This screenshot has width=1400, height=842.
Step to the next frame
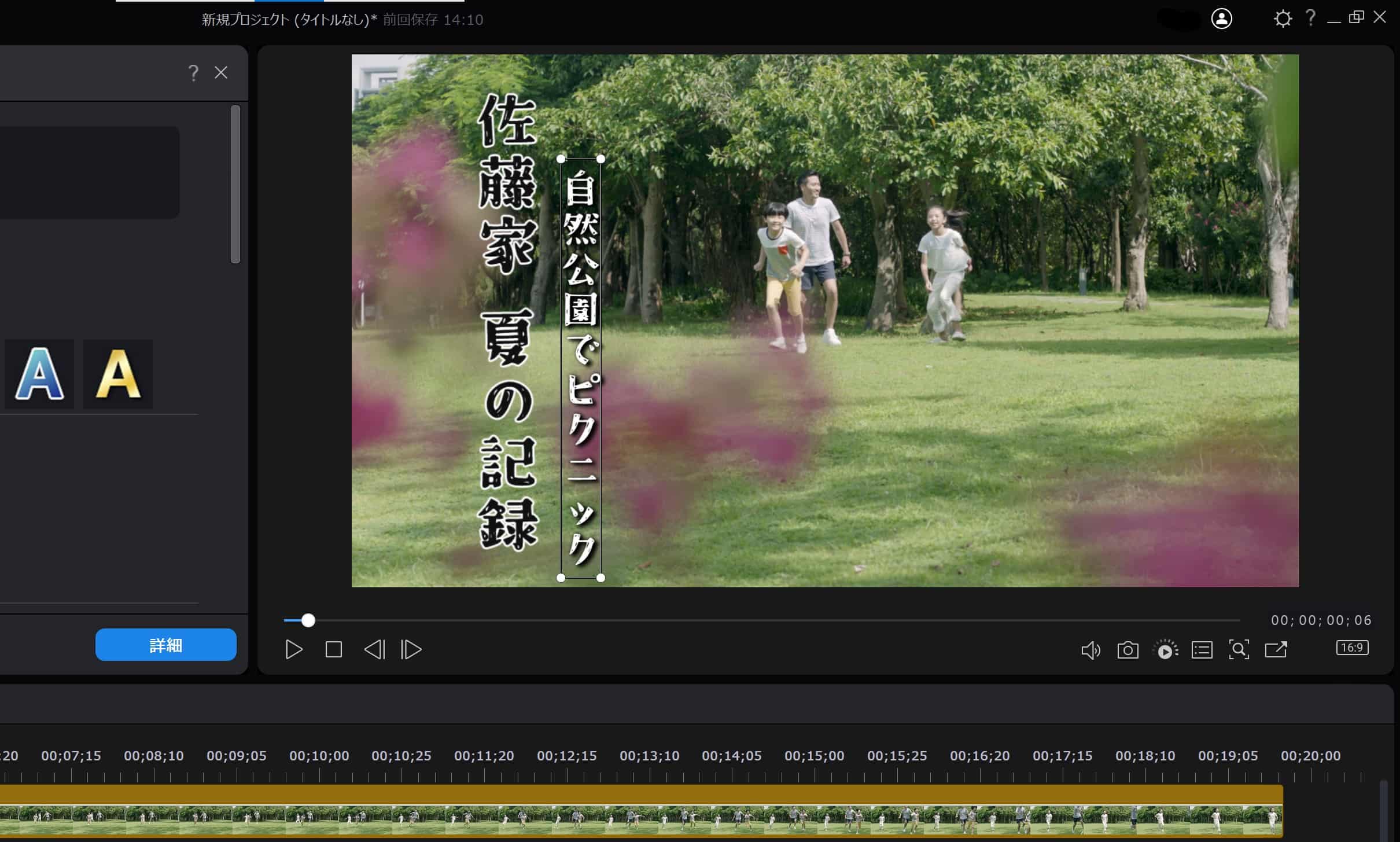tap(411, 649)
